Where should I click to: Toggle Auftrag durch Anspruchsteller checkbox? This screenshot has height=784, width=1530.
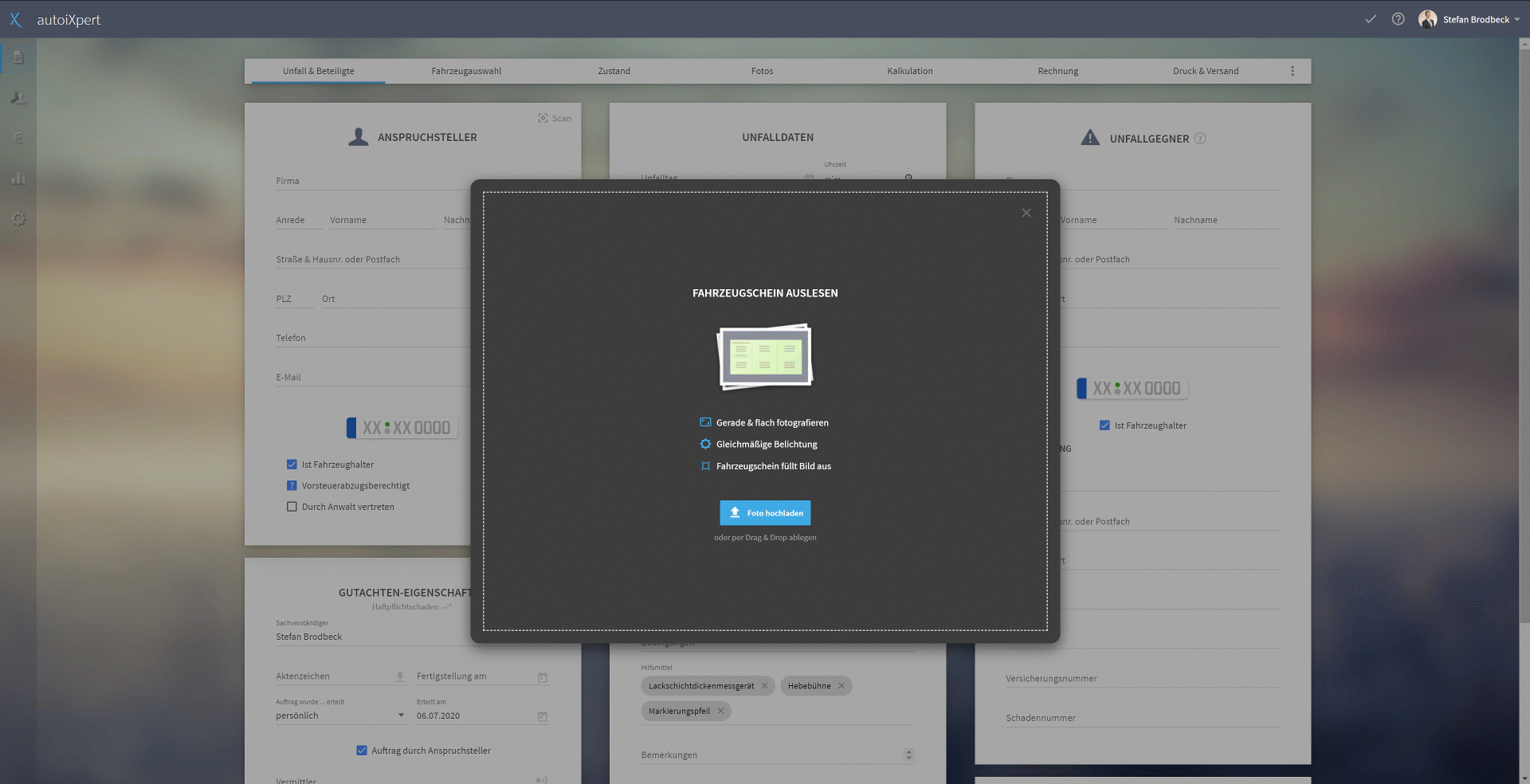362,751
